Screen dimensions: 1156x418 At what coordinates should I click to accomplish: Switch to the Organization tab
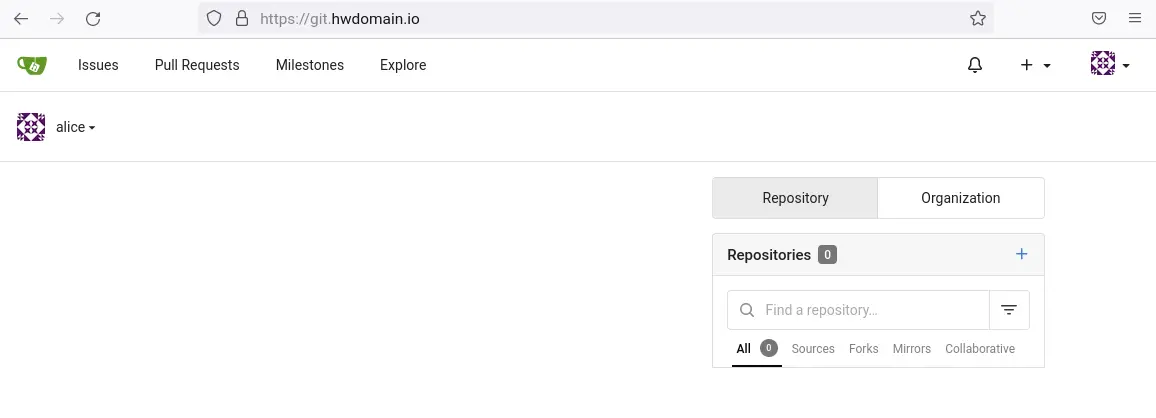(961, 198)
